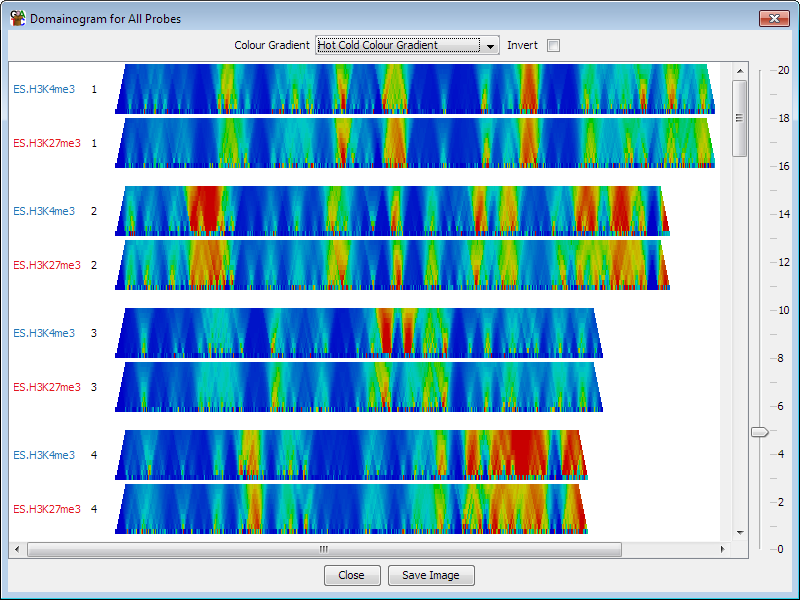Click the vertical scrollbar up arrow
This screenshot has height=600, width=800.
[740, 70]
